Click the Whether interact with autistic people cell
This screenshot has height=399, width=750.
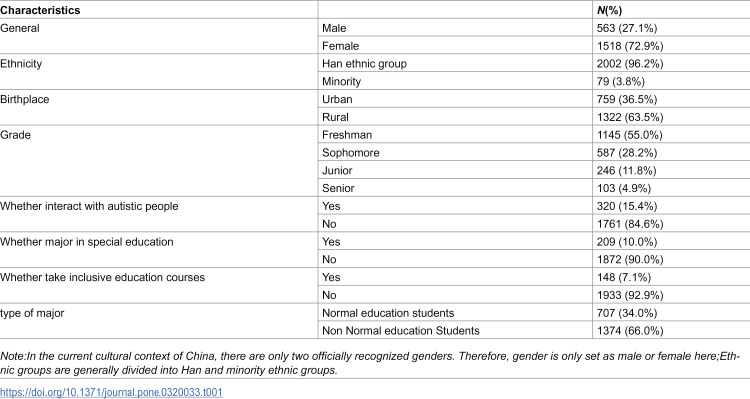tap(89, 206)
